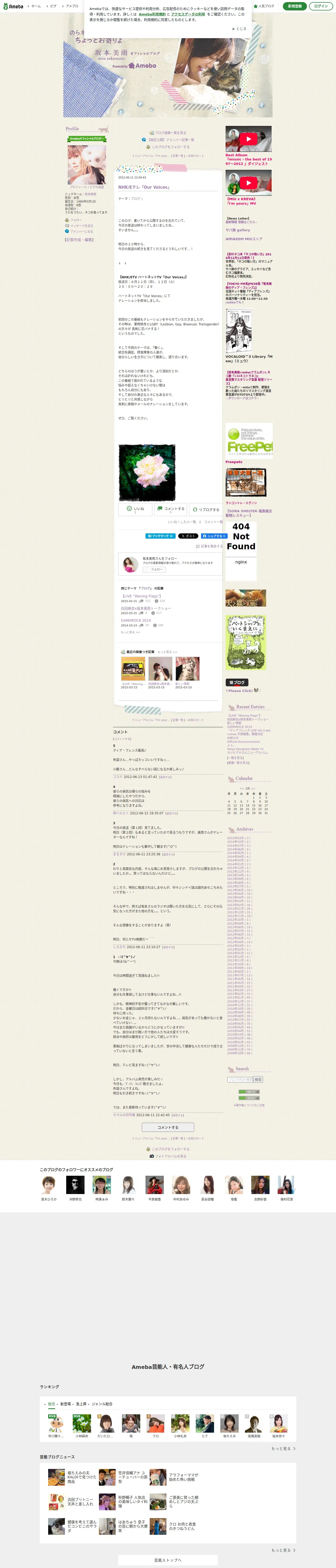The width and height of the screenshot is (336, 1568).
Task: Open the アクセスデータの利用 link
Action: [x=188, y=14]
